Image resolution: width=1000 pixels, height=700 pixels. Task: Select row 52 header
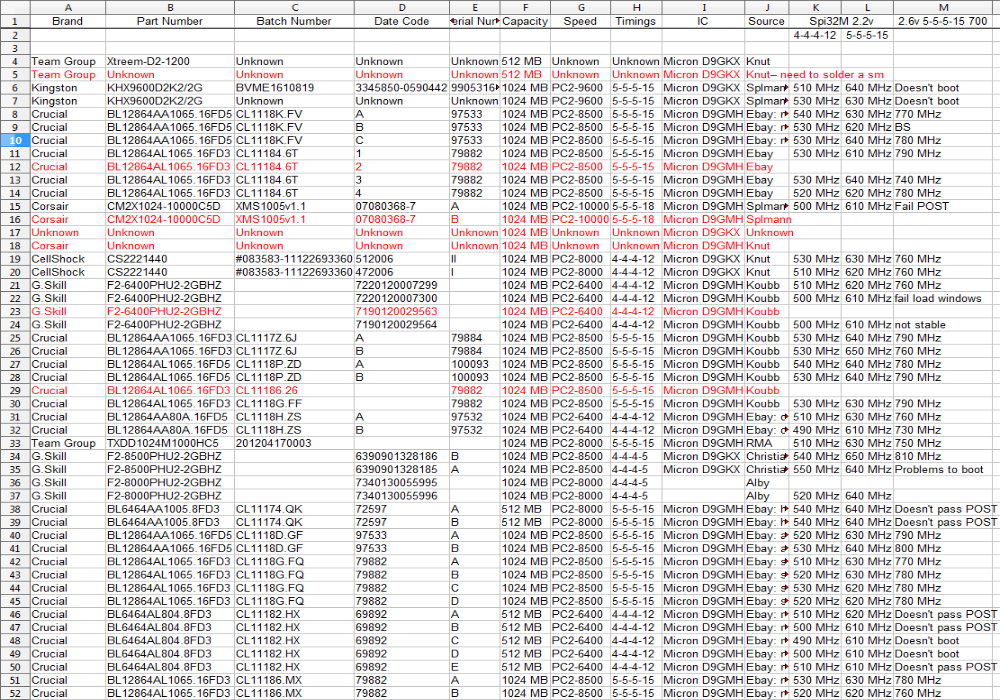15,693
